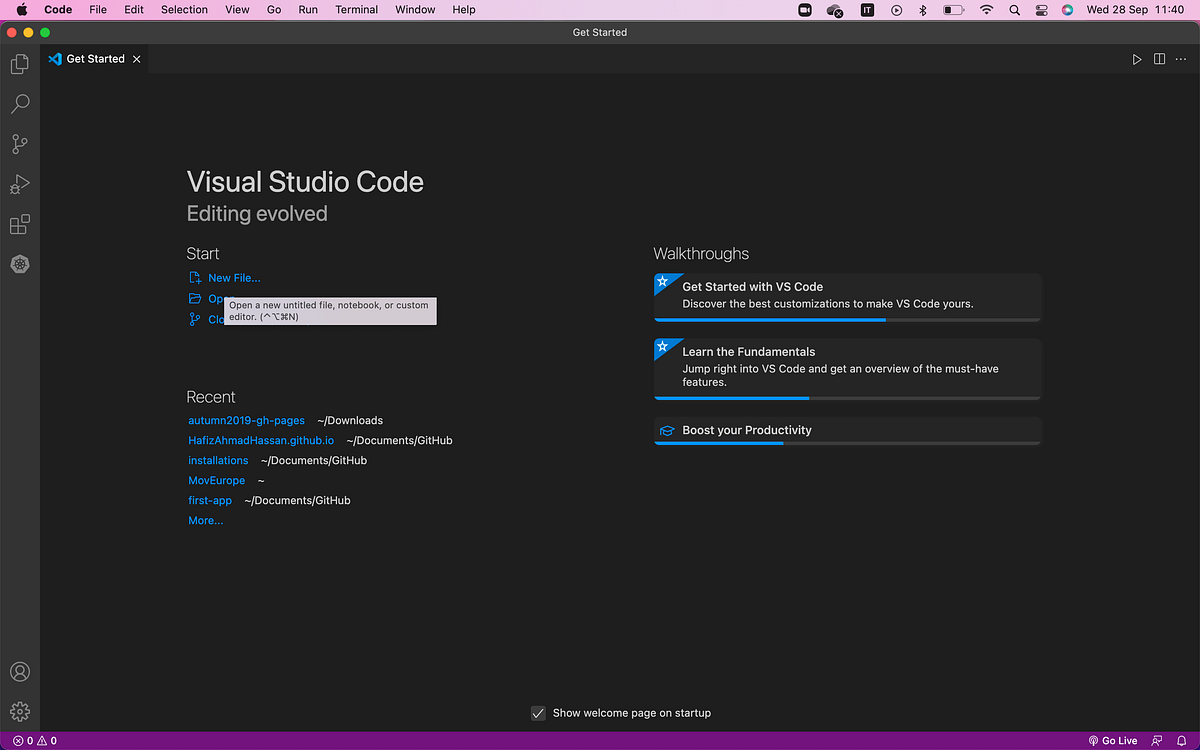Screen dimensions: 1200x750
Task: Open the Source Control panel
Action: click(20, 143)
